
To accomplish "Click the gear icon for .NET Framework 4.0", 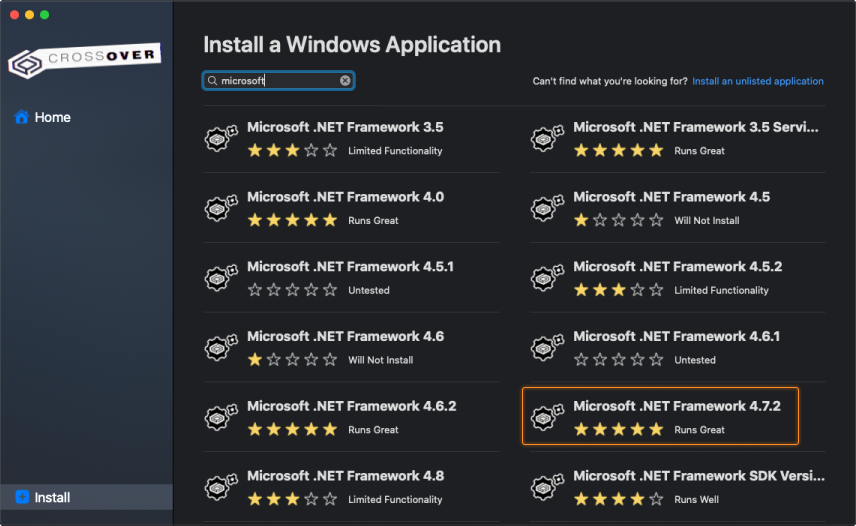I will [x=221, y=208].
